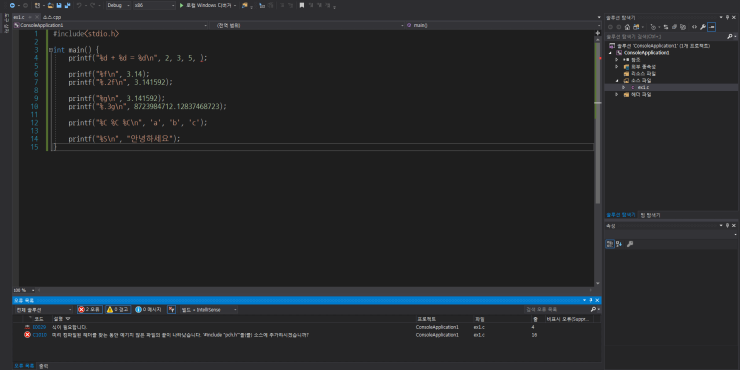Click the error list search field
This screenshot has width=740, height=370.
(557, 310)
